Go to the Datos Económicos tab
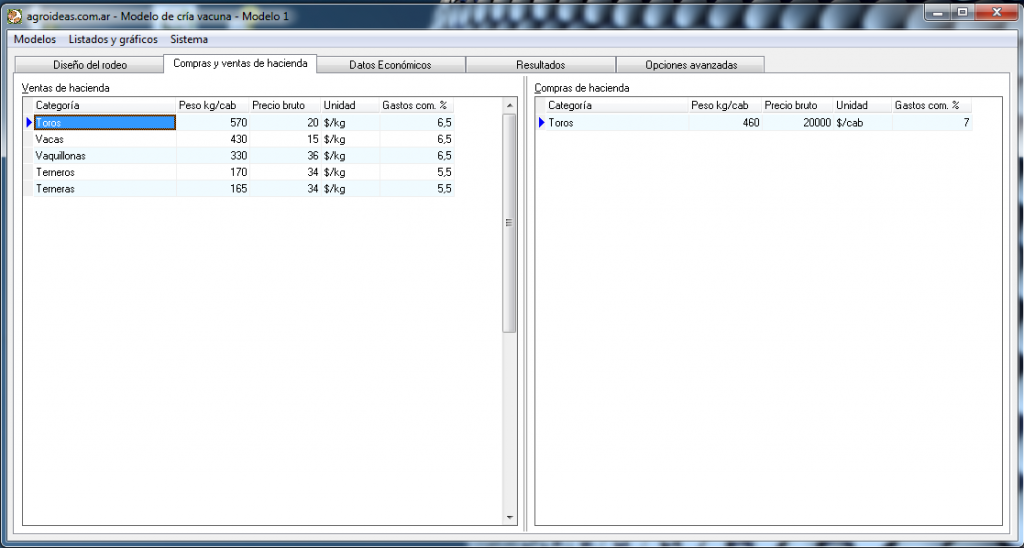The width and height of the screenshot is (1024, 548). (x=390, y=65)
